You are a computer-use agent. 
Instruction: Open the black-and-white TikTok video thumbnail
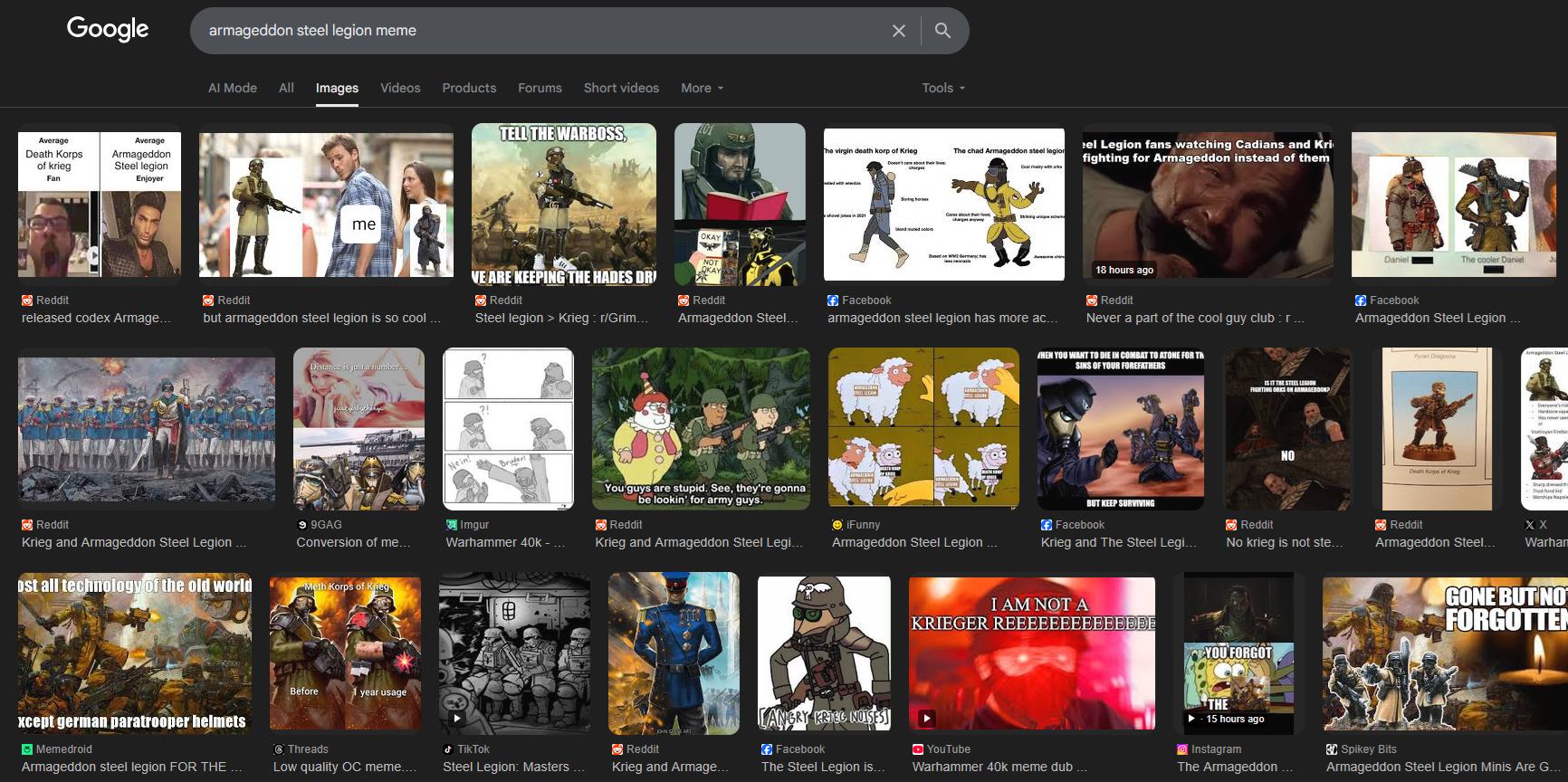(514, 653)
